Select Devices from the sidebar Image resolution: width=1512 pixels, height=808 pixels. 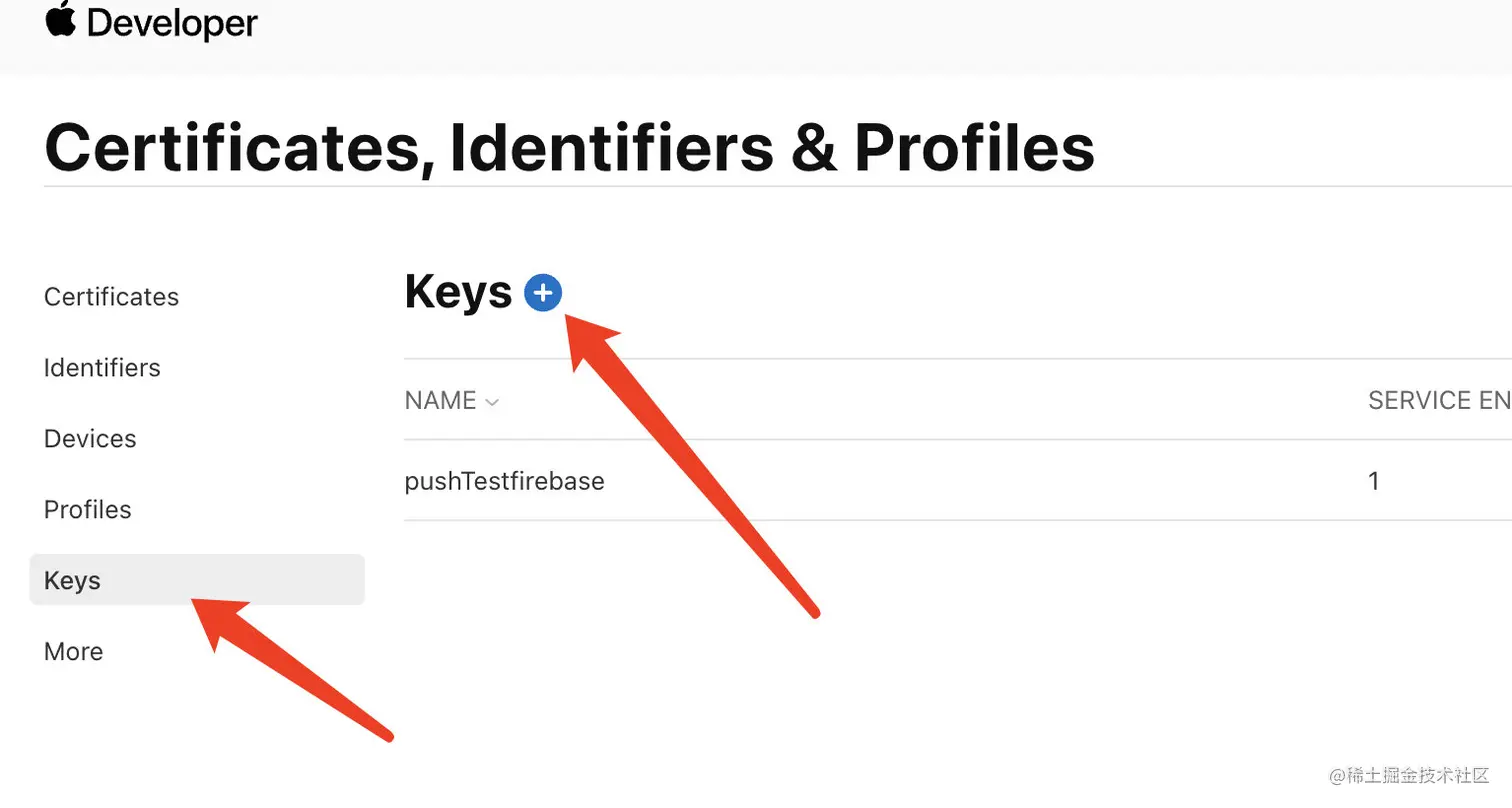[x=90, y=439]
